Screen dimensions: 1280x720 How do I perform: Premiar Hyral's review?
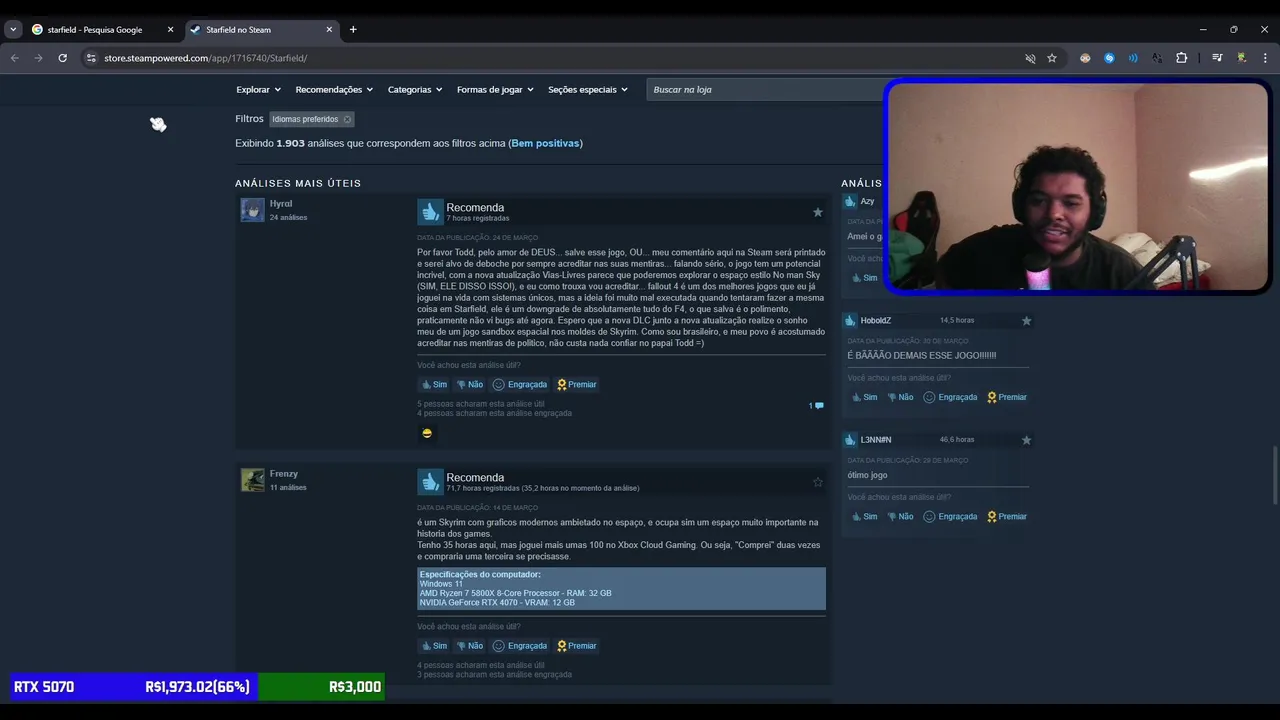[577, 384]
